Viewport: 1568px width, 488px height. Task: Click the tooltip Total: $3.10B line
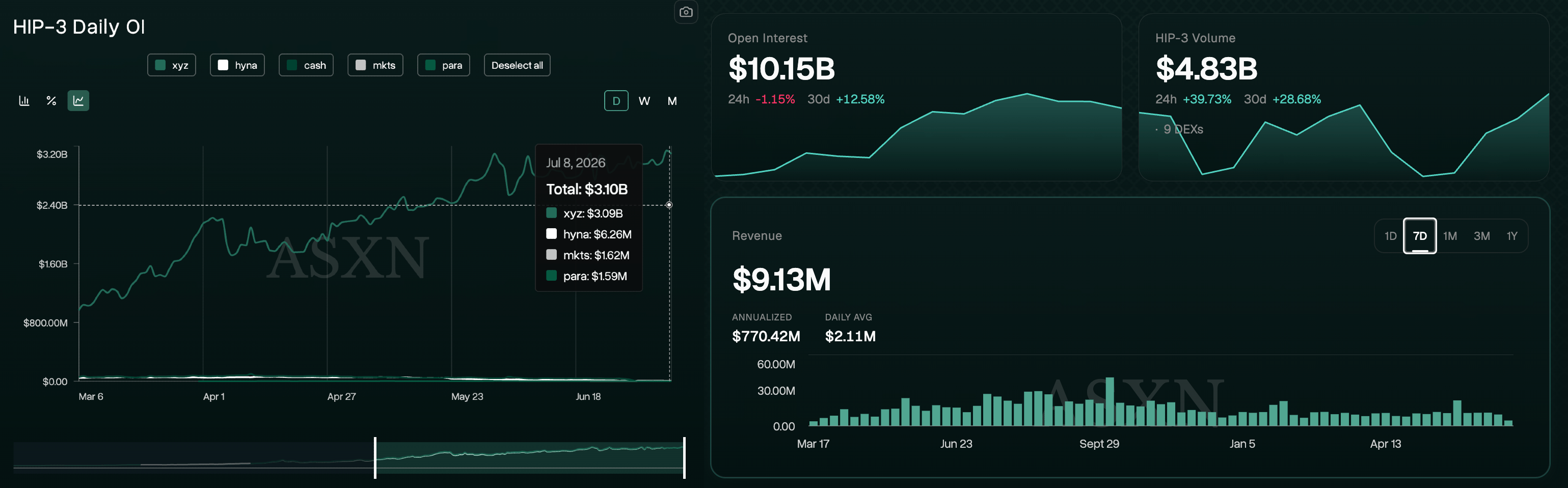coord(587,189)
